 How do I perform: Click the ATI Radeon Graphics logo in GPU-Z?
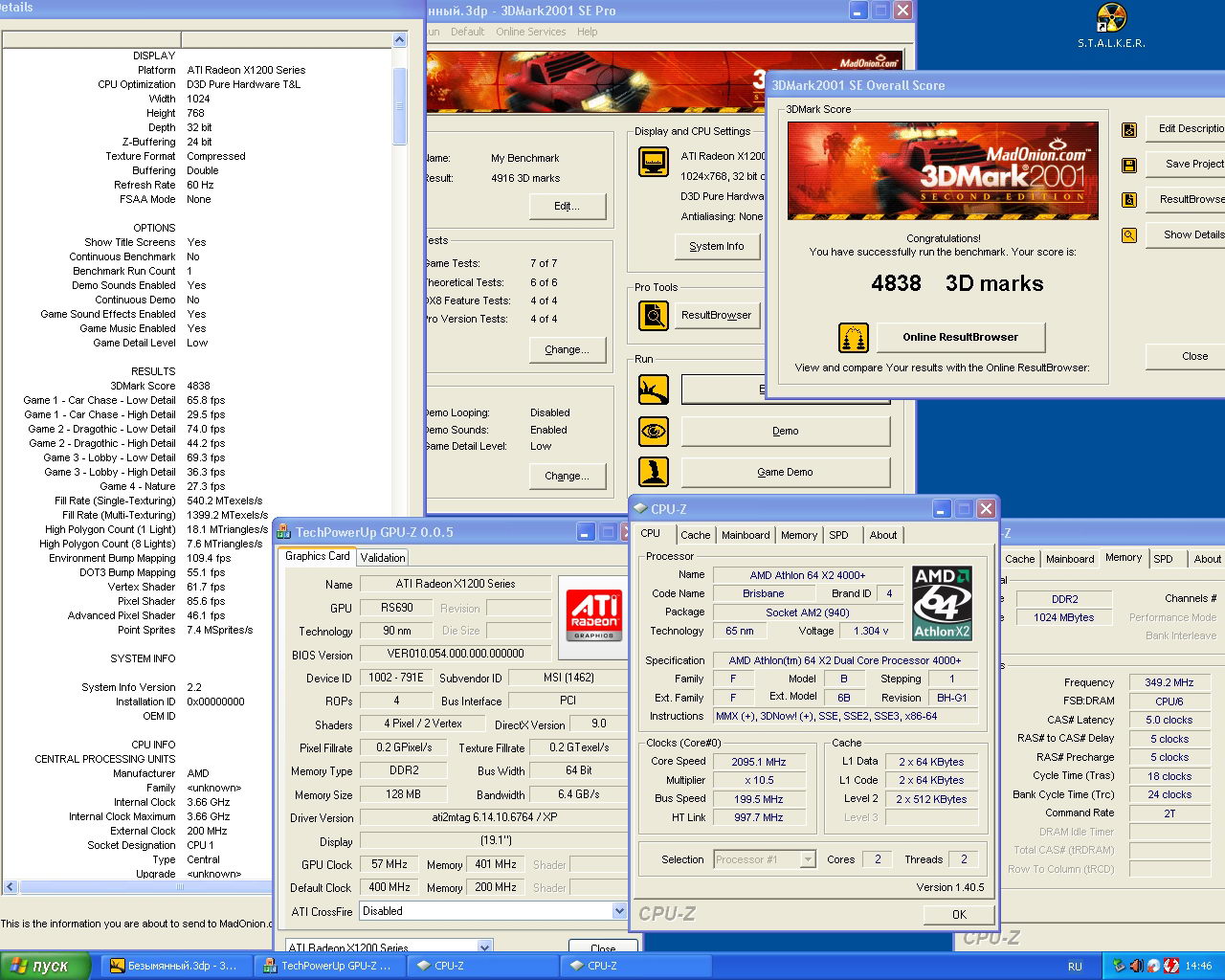pyautogui.click(x=594, y=615)
